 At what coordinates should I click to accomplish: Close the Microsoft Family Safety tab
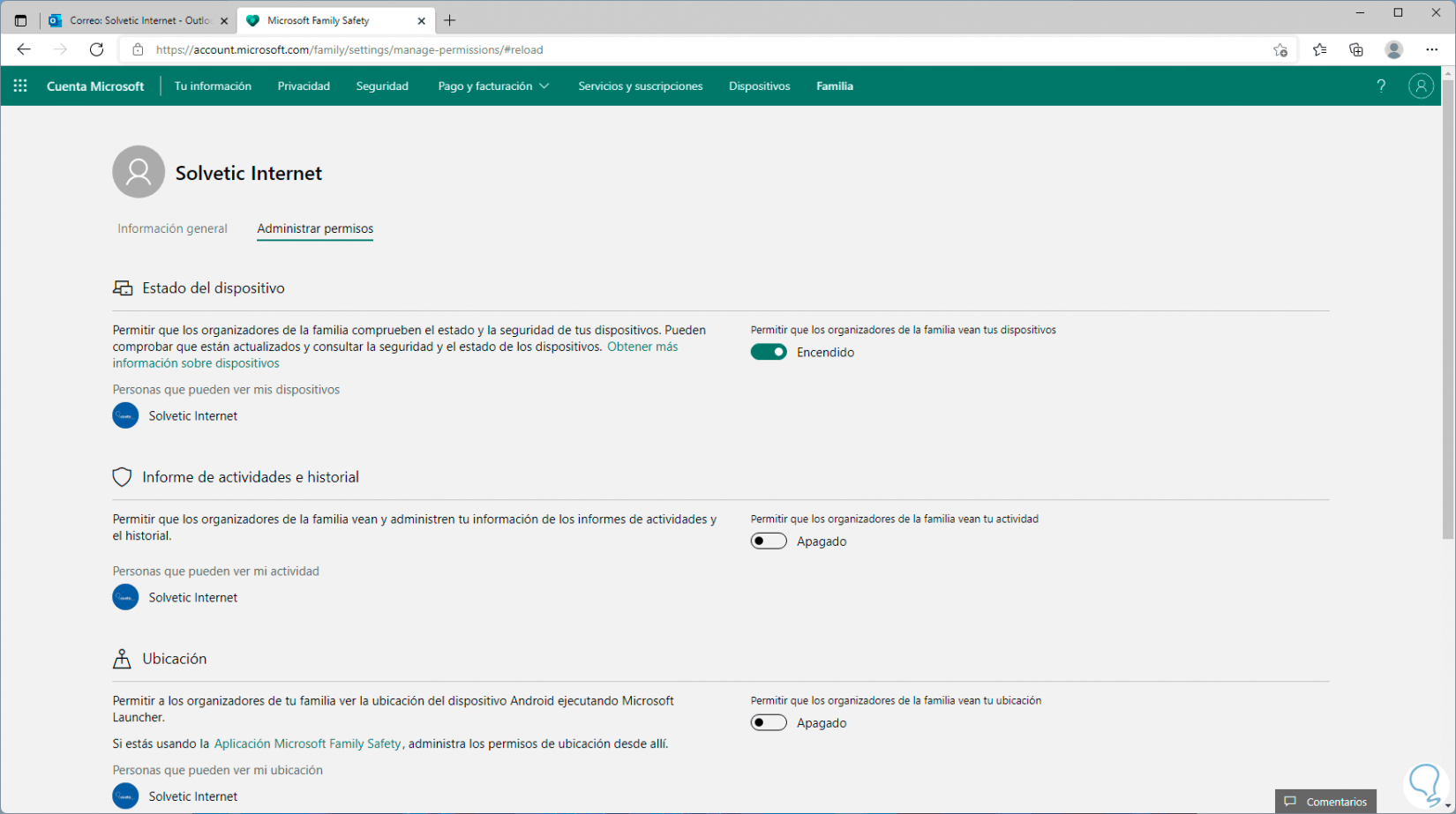[422, 20]
